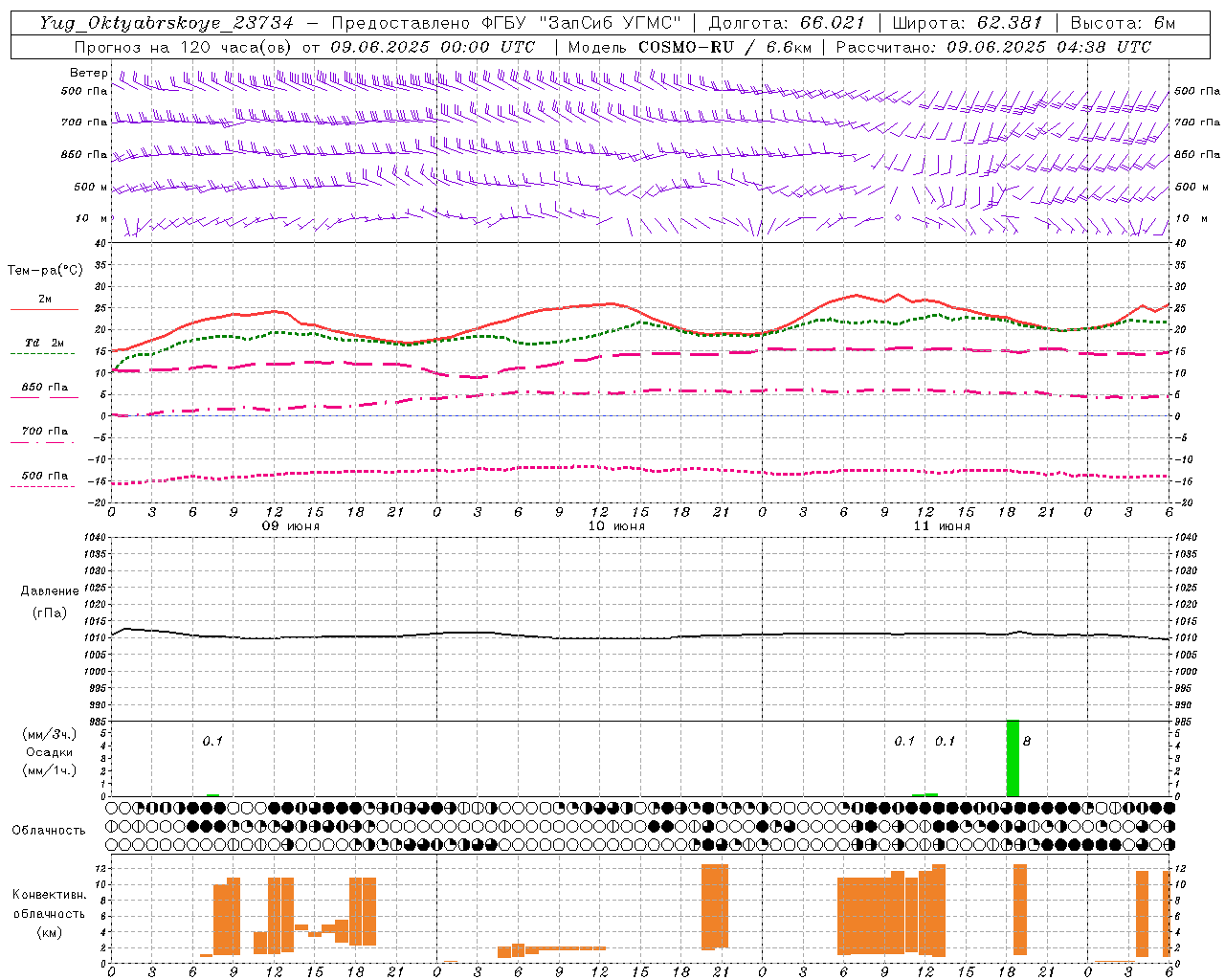Viewport: 1225px width, 980px height.
Task: Select the longitude value Долгота: 66.021
Action: (787, 23)
